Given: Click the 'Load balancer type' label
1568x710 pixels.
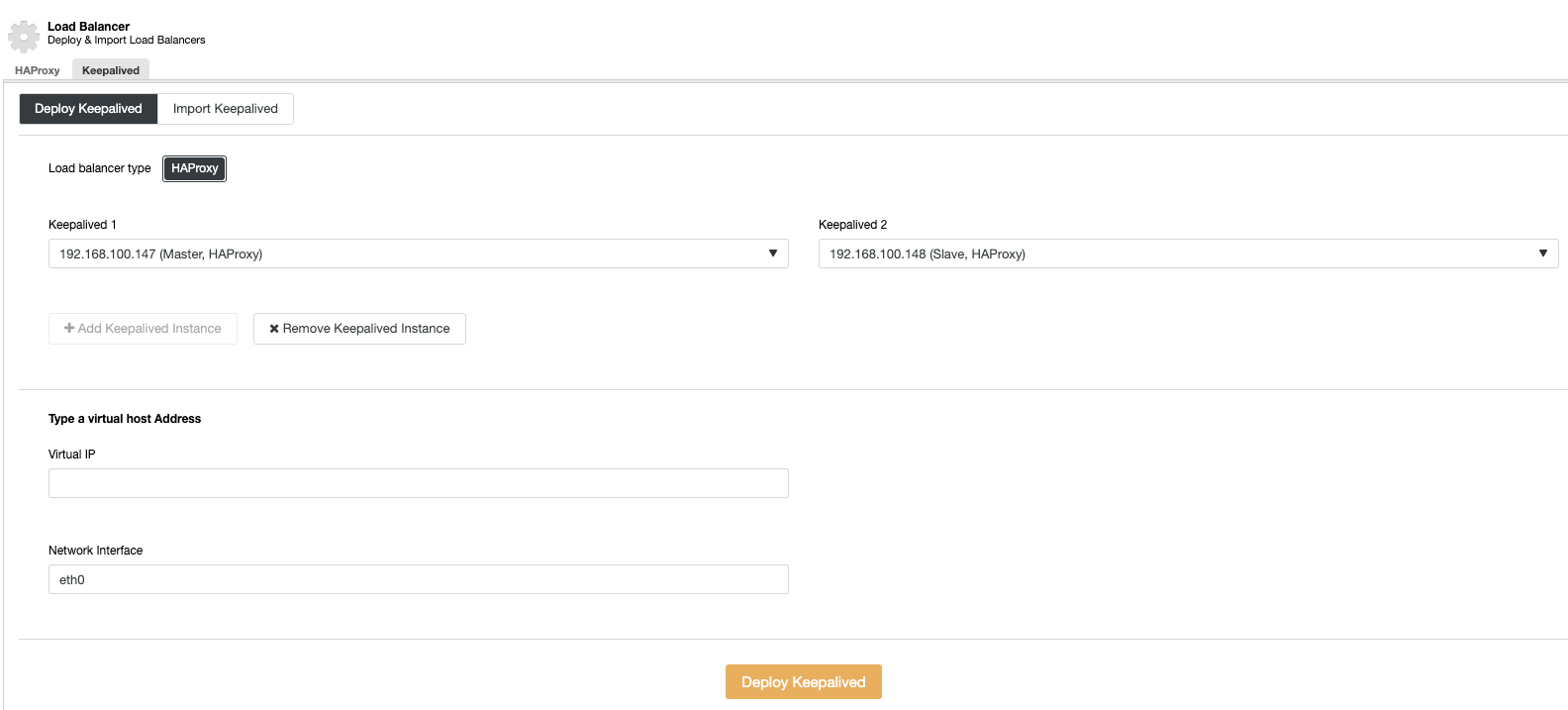Looking at the screenshot, I should point(100,168).
